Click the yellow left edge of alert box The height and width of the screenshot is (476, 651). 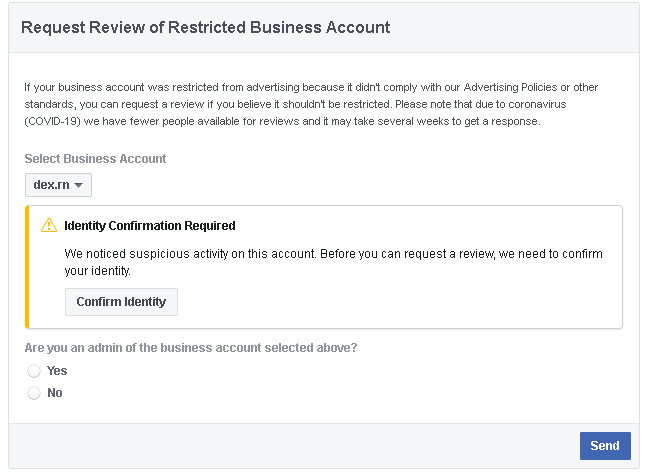(x=28, y=267)
